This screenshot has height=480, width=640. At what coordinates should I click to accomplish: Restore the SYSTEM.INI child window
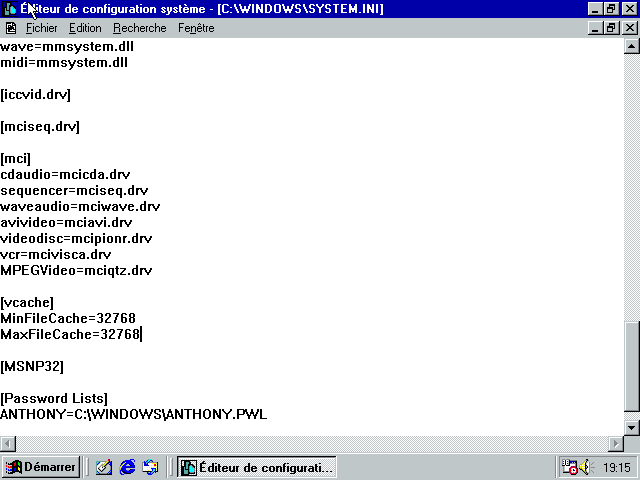click(611, 28)
